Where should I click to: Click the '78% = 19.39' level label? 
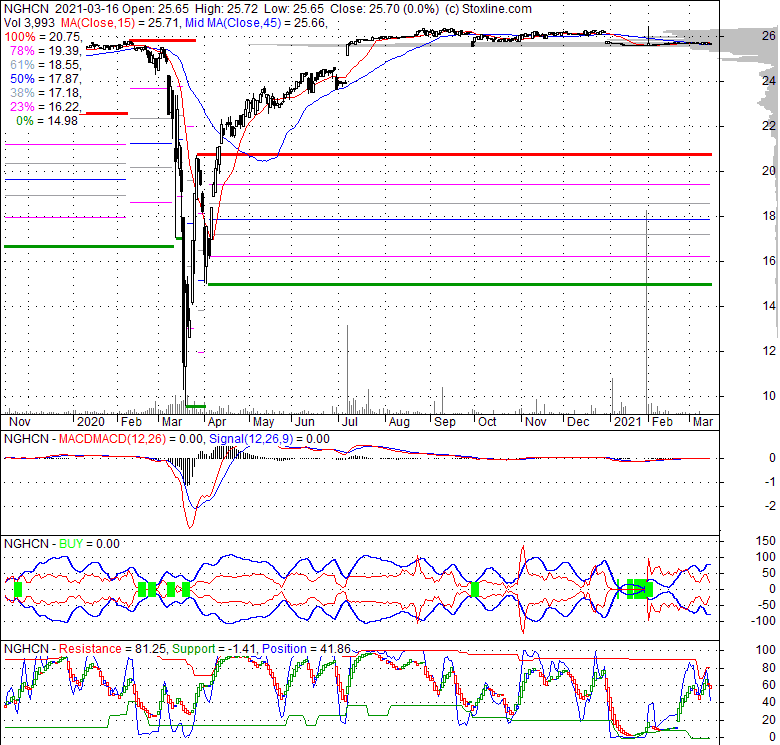coord(45,51)
